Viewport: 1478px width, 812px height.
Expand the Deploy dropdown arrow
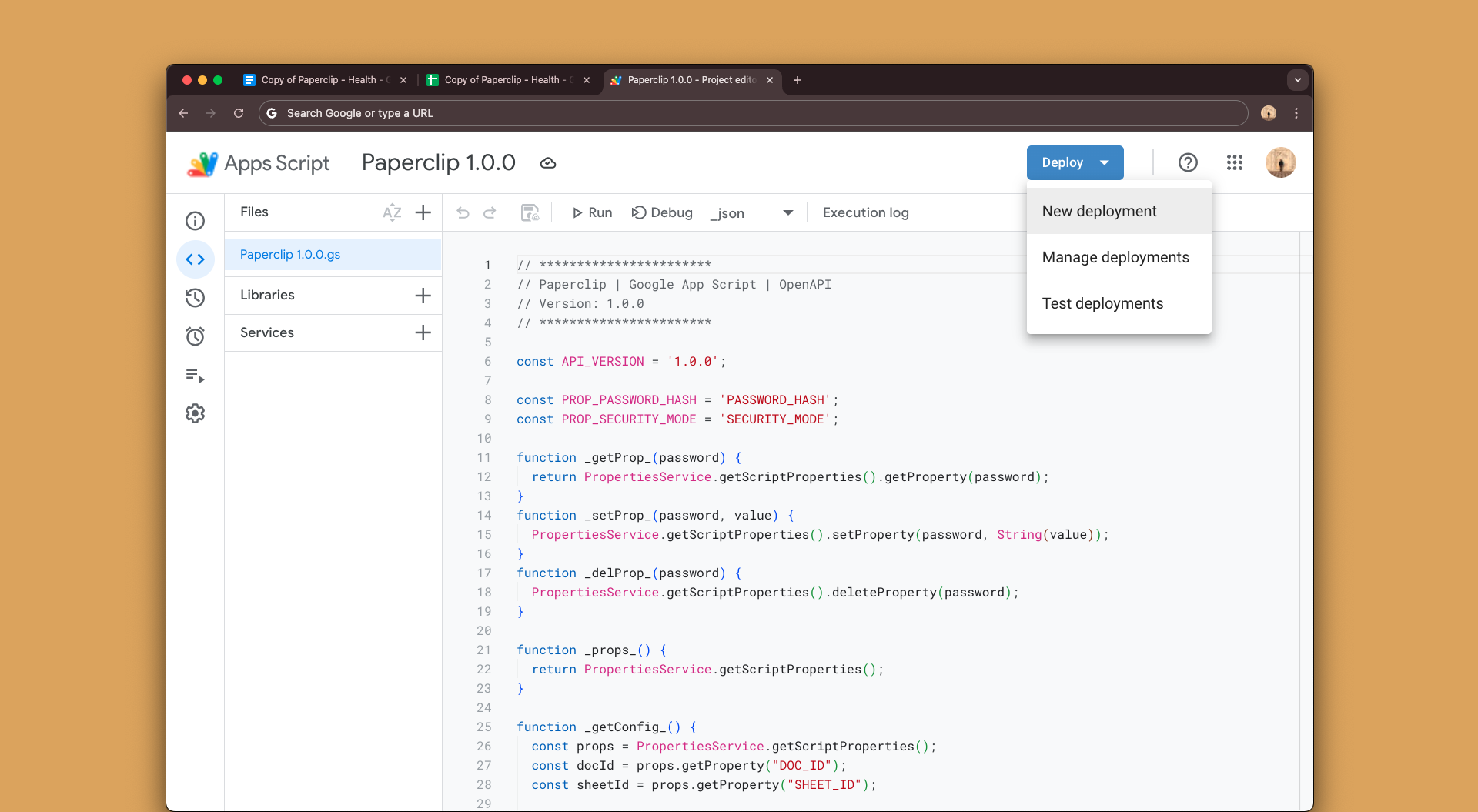(x=1104, y=162)
